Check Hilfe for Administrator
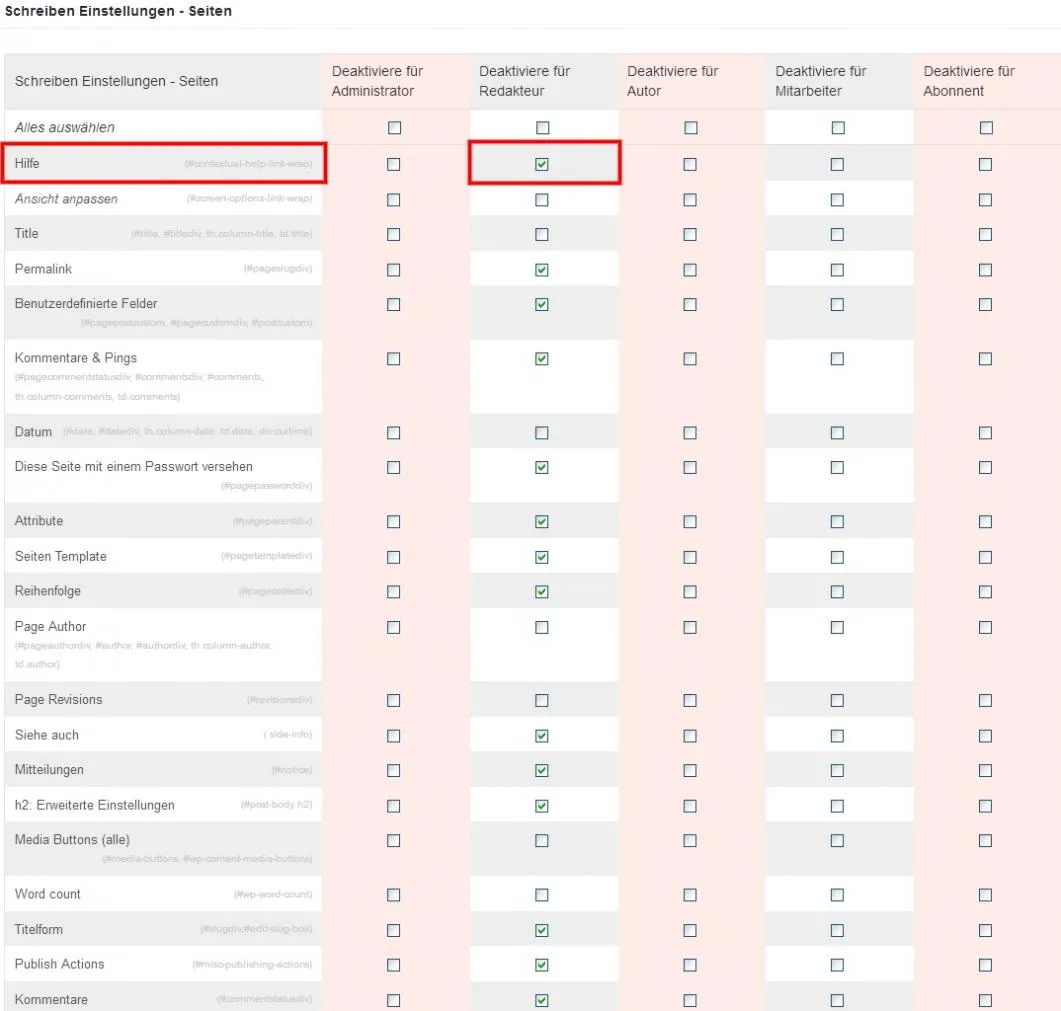 coord(393,164)
